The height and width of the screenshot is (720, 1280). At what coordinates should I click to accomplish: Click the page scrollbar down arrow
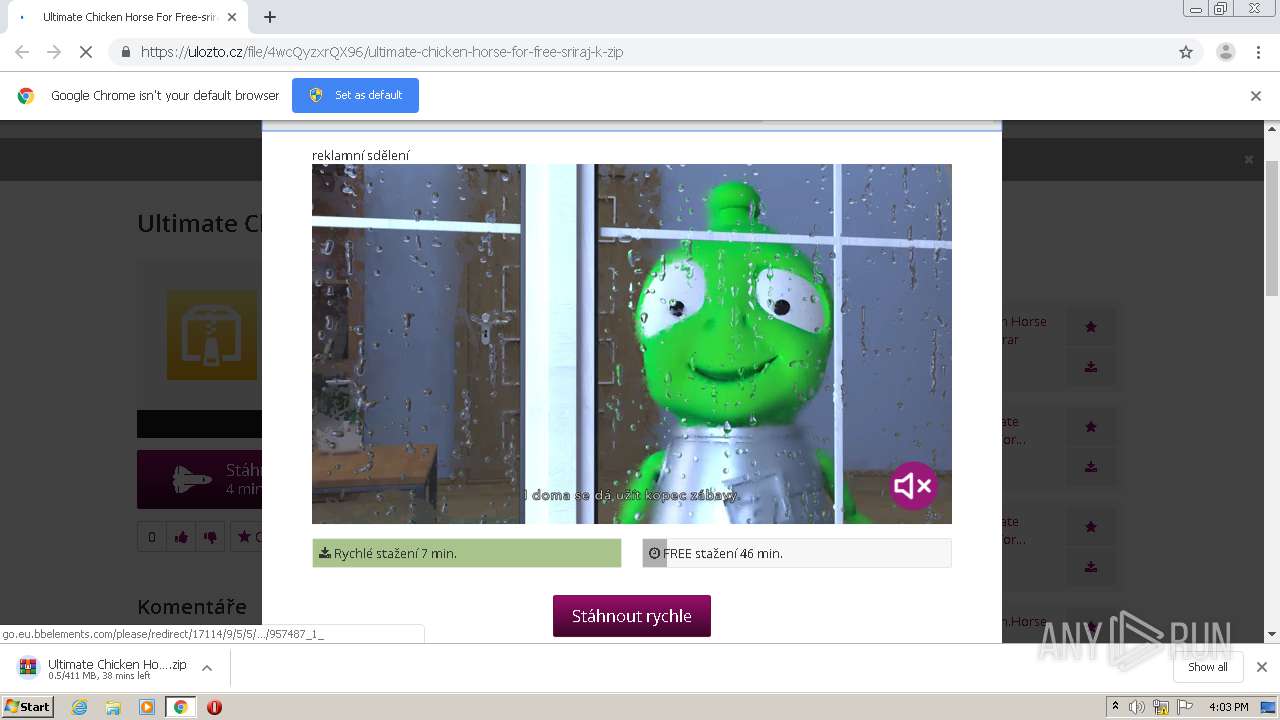(x=1272, y=634)
